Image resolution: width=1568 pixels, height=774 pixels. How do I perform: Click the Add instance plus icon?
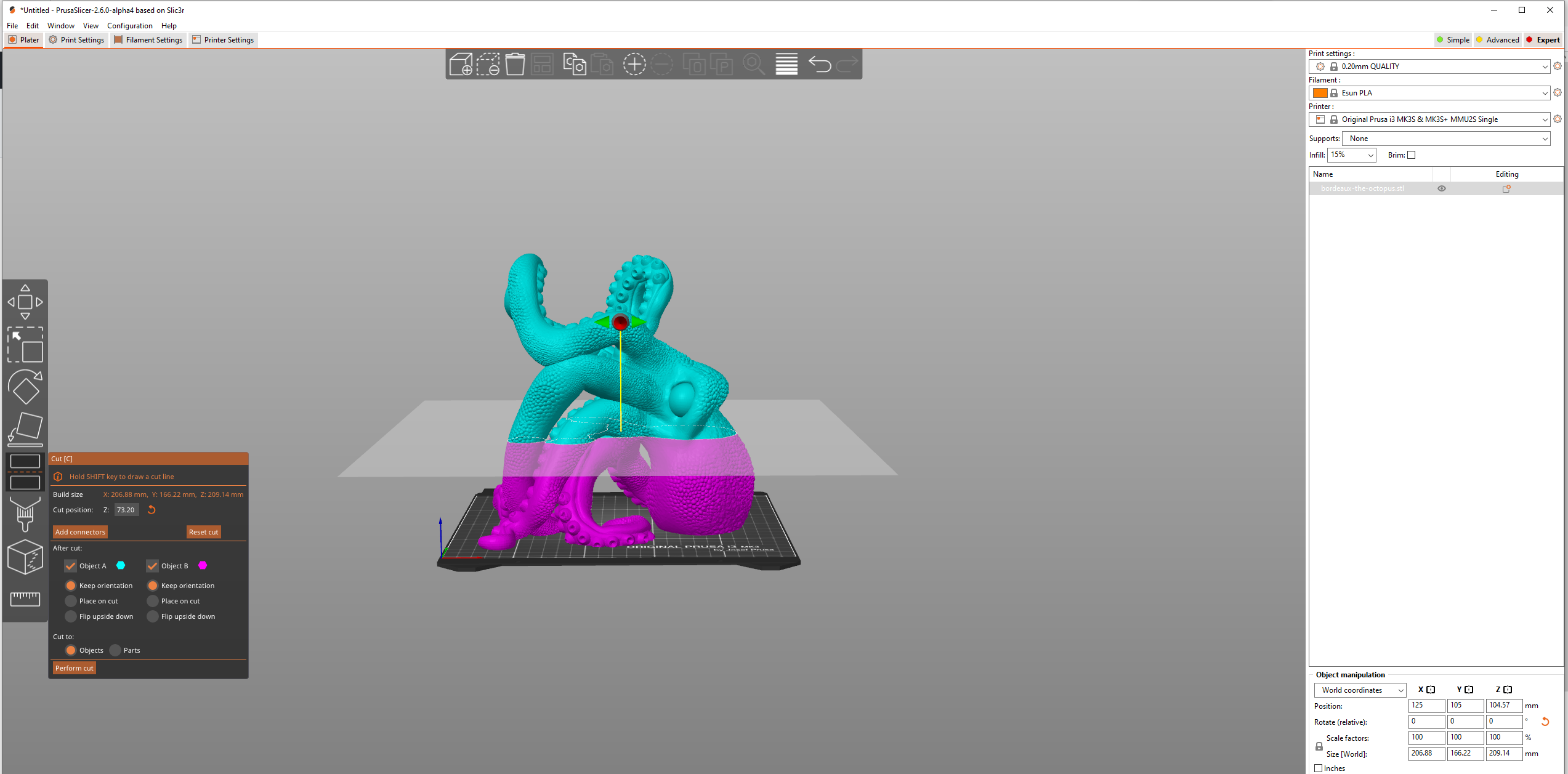[x=634, y=64]
